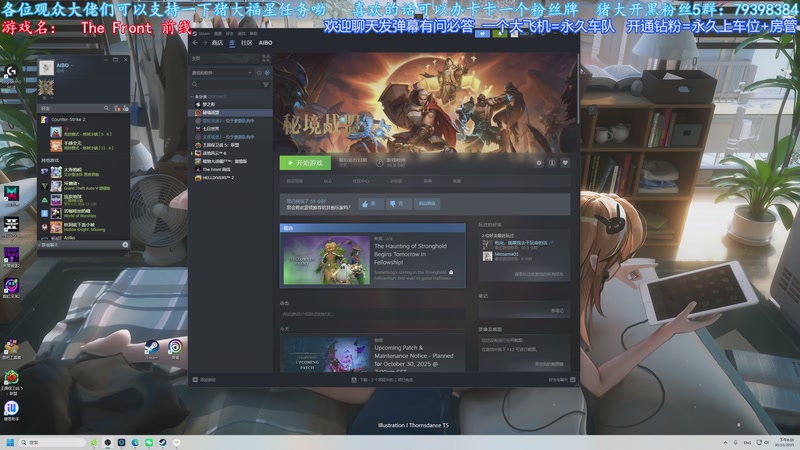Select 七日世界 in the library list

pos(211,129)
